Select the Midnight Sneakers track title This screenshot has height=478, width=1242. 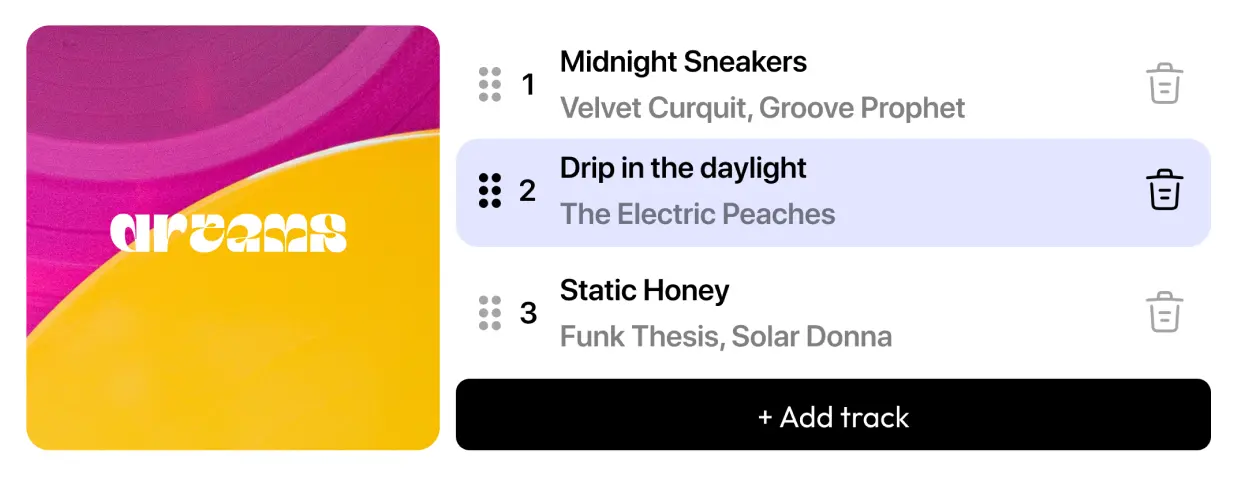coord(683,62)
